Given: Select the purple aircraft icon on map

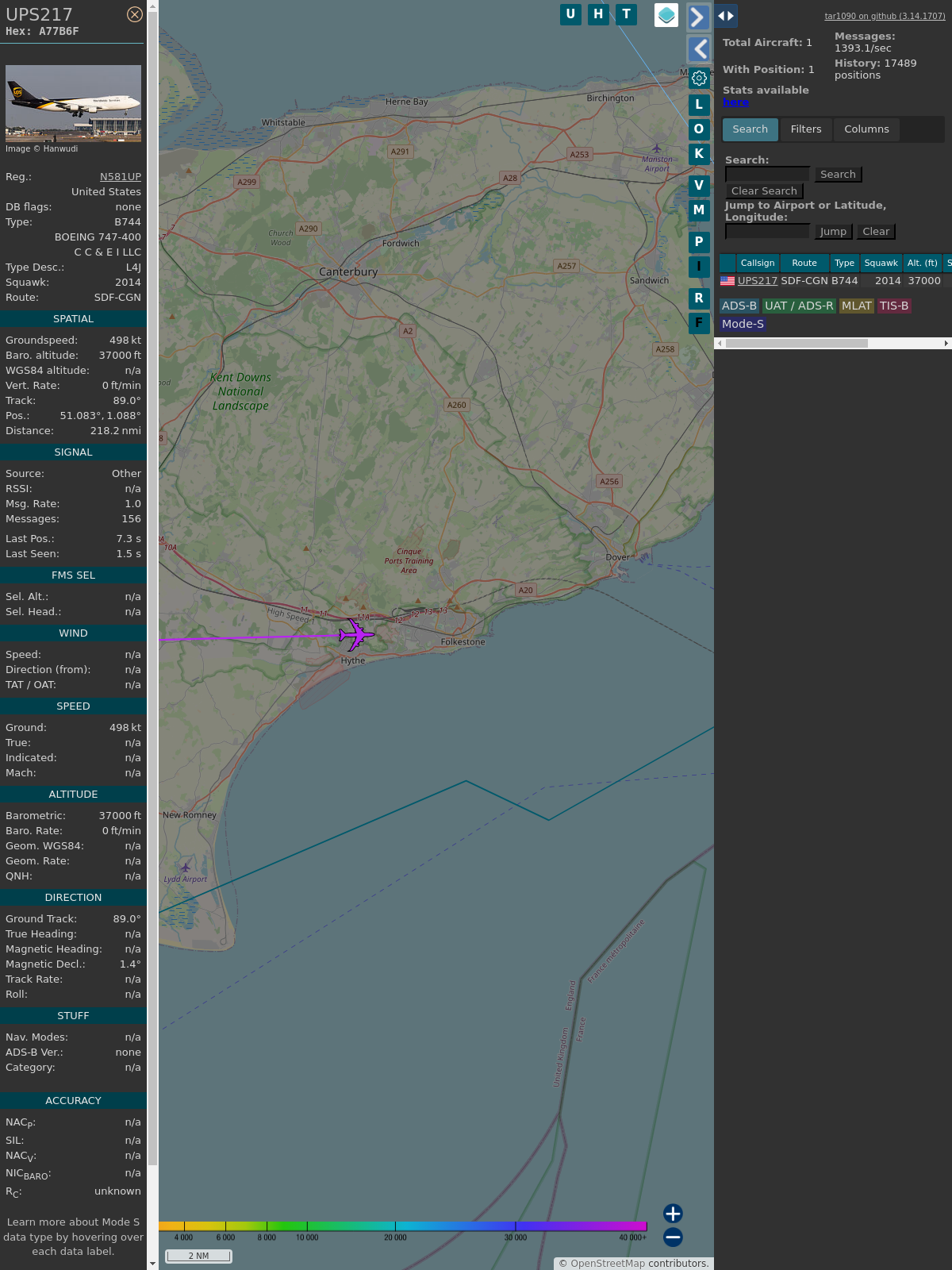Looking at the screenshot, I should coord(356,635).
